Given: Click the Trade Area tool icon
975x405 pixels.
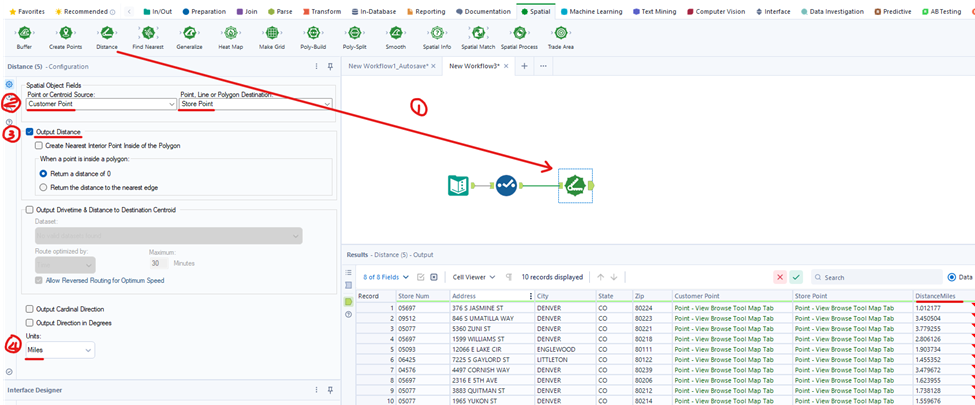Looking at the screenshot, I should [x=560, y=34].
